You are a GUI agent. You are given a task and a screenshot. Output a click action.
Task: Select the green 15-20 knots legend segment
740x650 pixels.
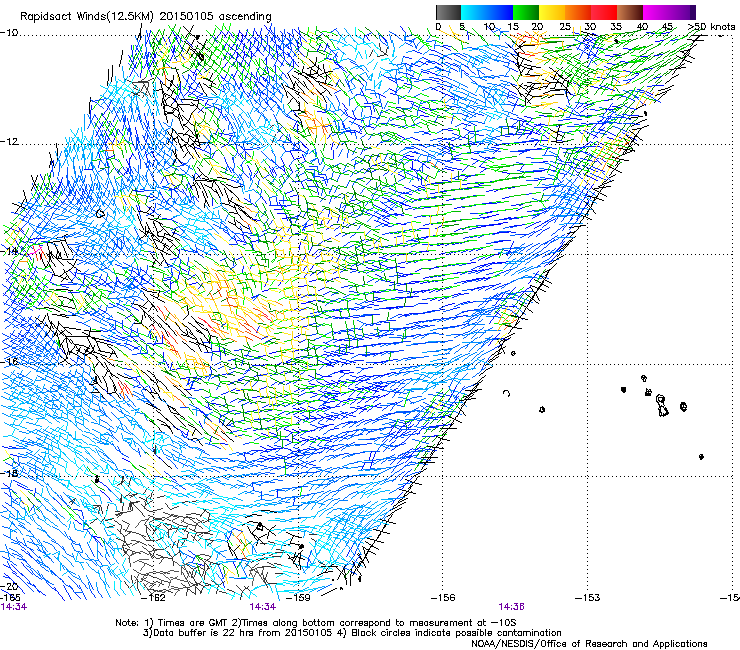click(525, 12)
